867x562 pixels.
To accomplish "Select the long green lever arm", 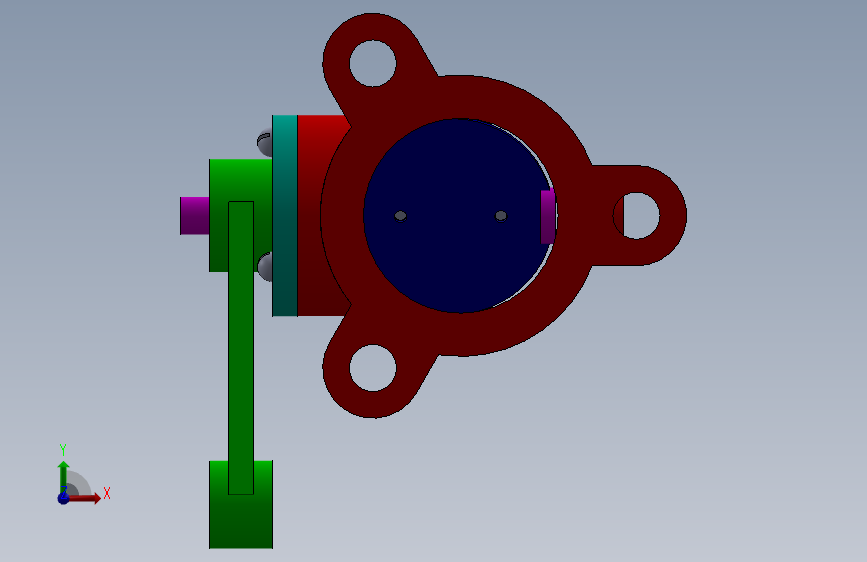I will (x=241, y=348).
